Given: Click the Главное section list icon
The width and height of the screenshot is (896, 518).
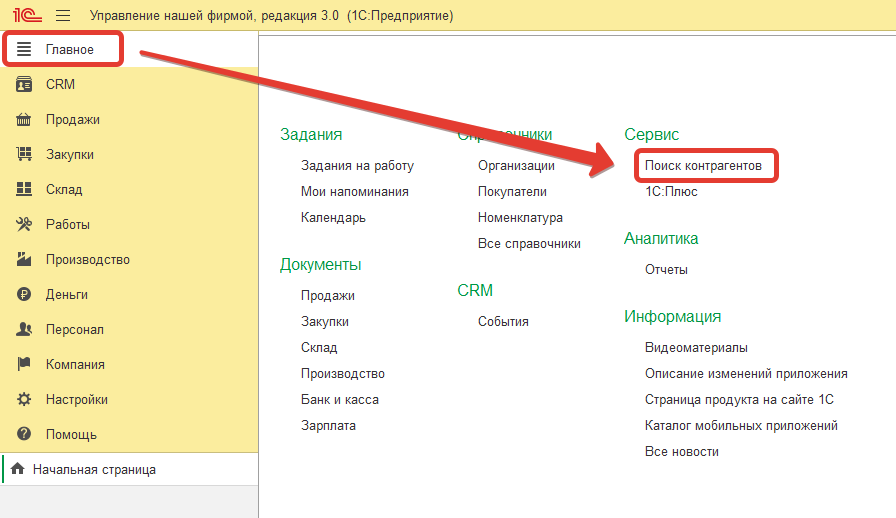Looking at the screenshot, I should click(x=23, y=49).
